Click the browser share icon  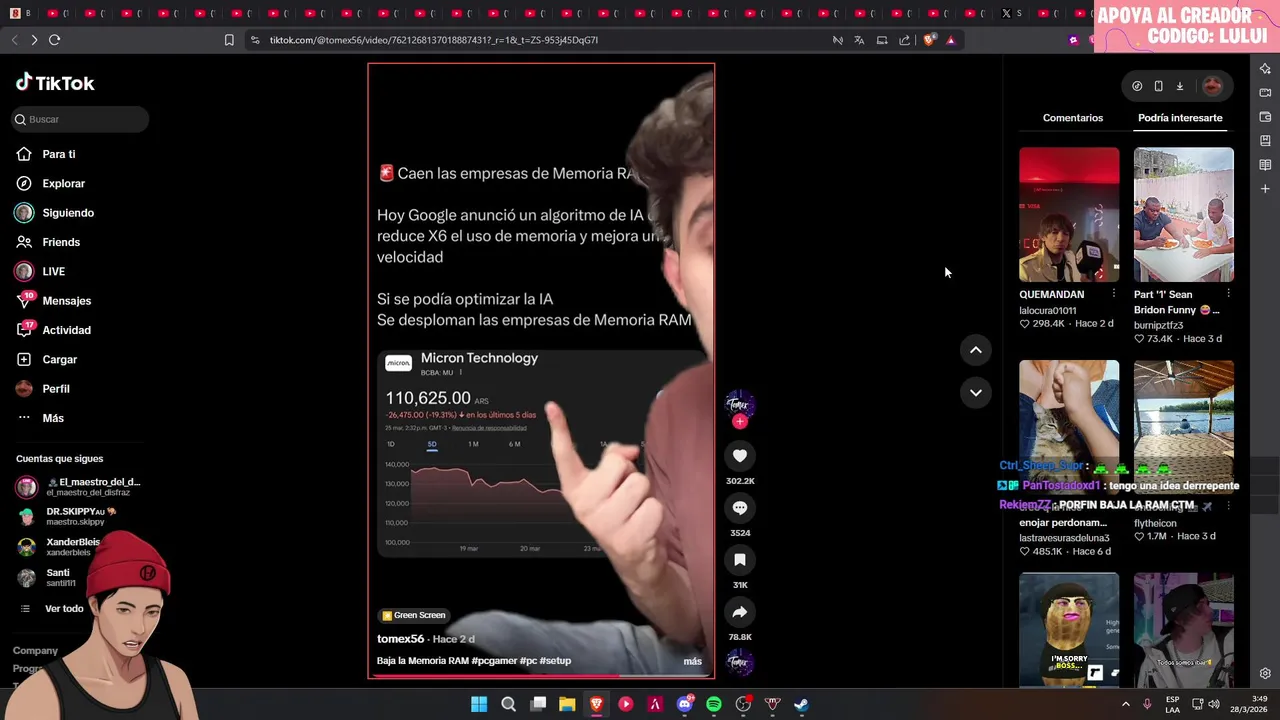point(904,40)
